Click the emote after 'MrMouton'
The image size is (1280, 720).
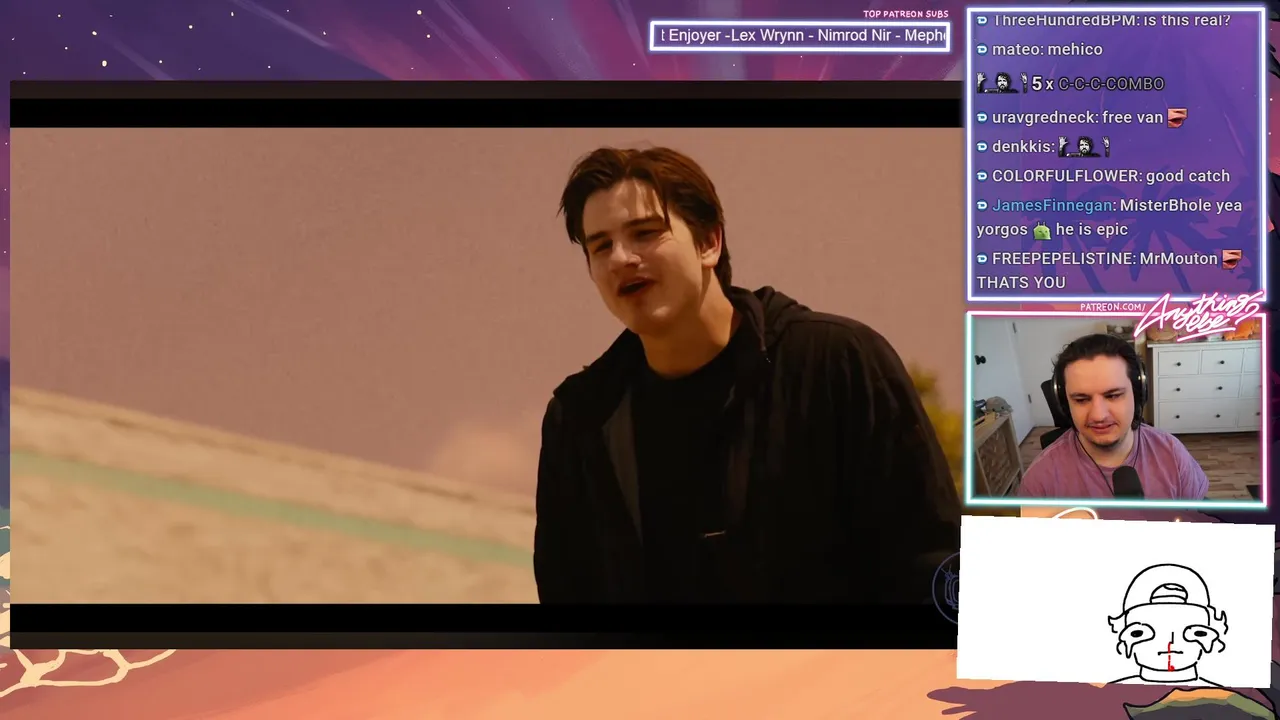1232,258
